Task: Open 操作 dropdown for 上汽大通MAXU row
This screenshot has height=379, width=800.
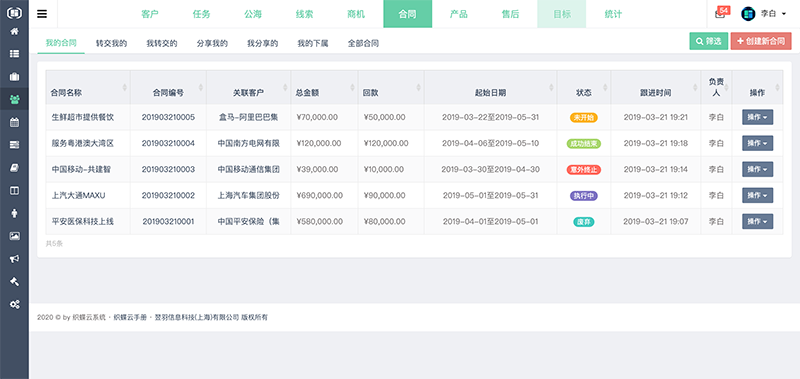Action: [757, 195]
